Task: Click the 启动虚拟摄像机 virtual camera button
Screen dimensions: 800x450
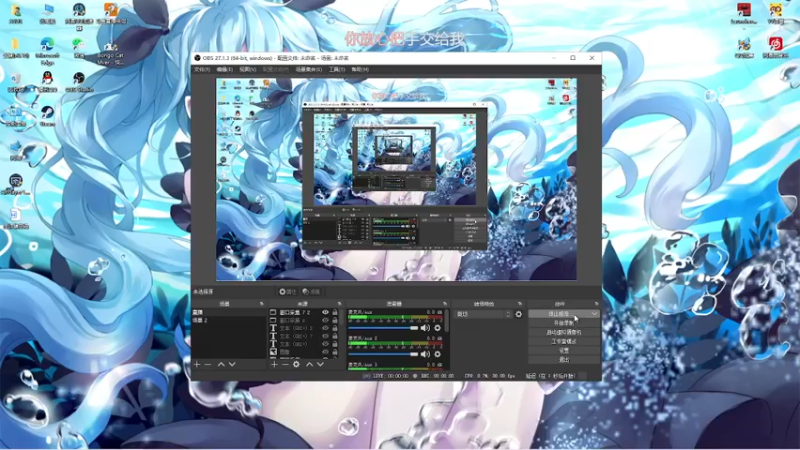Action: [x=564, y=332]
